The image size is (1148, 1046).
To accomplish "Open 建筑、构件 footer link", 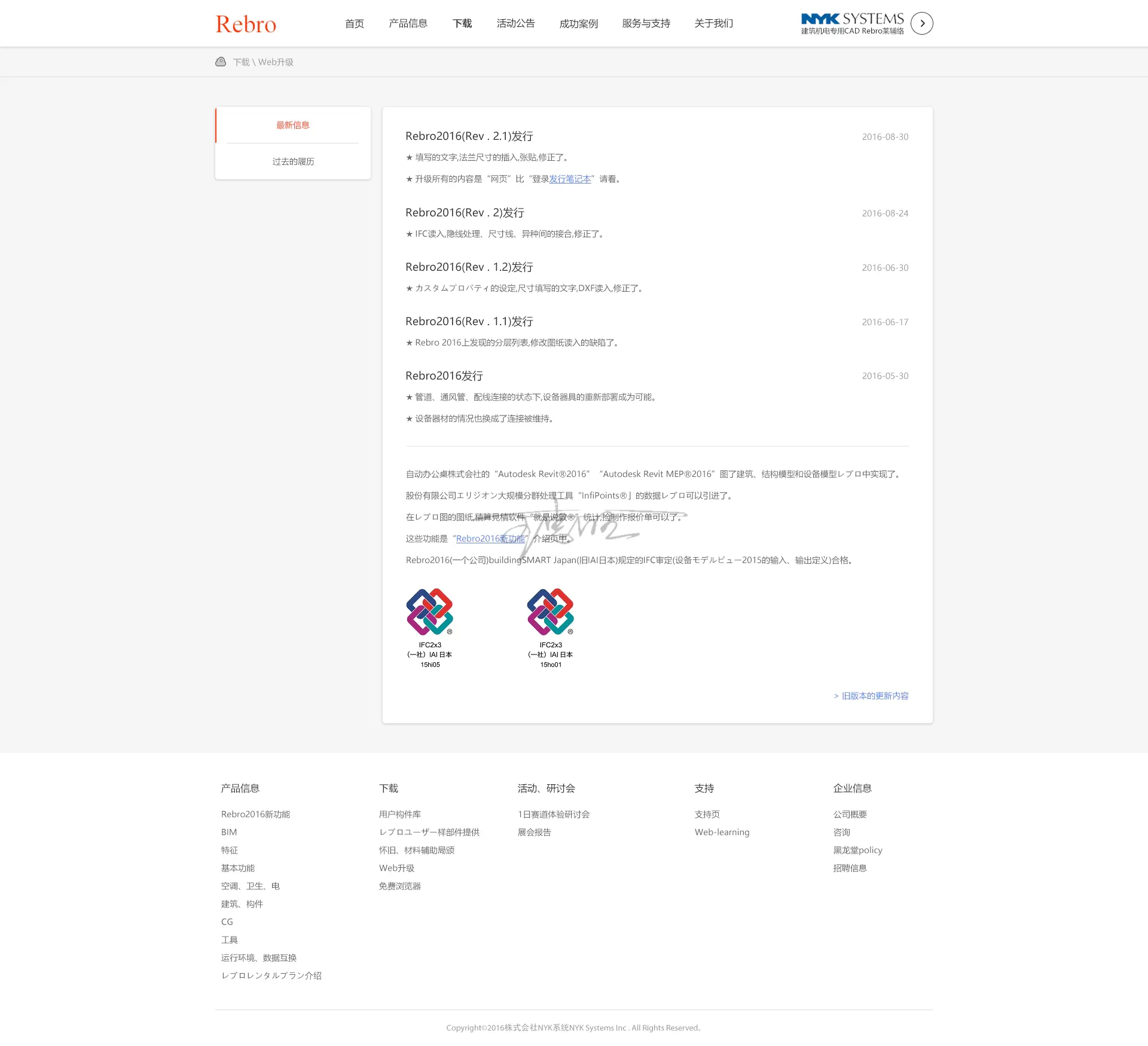I will [x=242, y=904].
